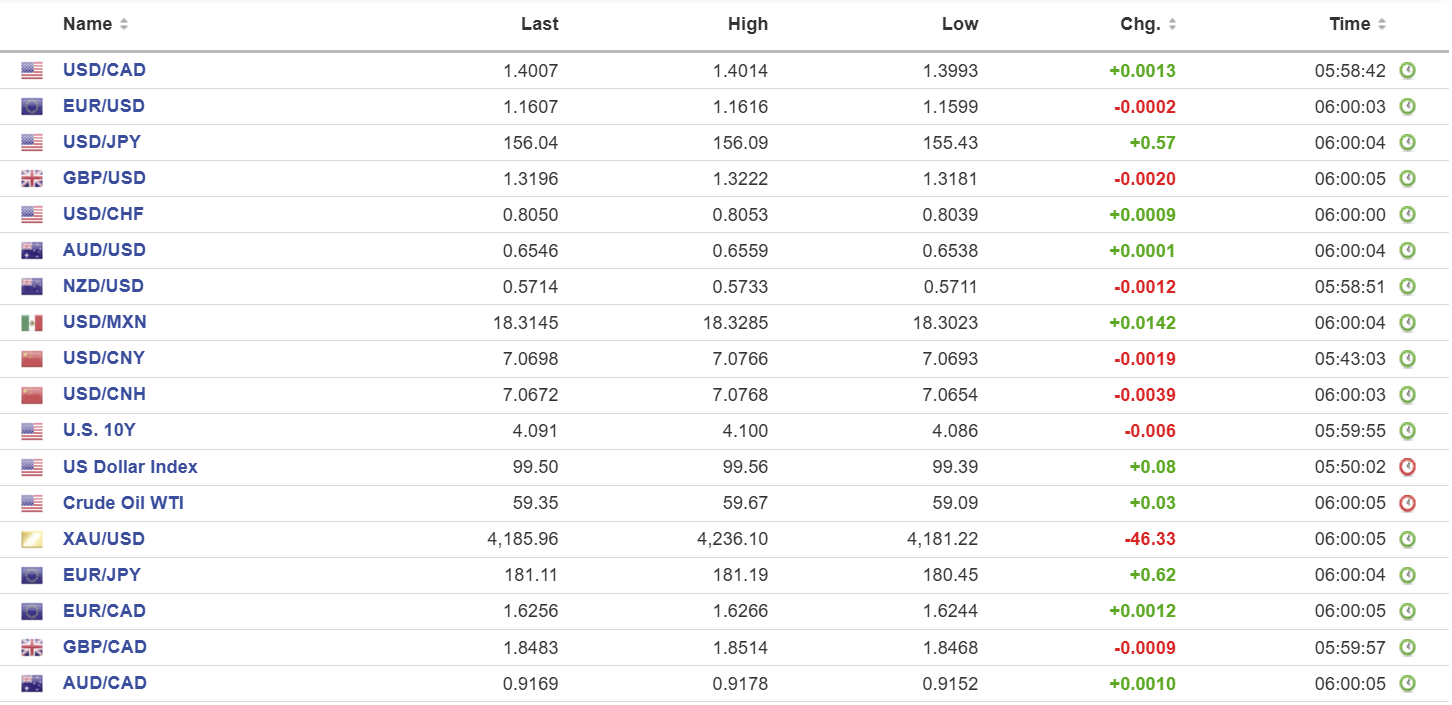Image resolution: width=1452 pixels, height=705 pixels.
Task: Sort by the Chg. column arrows
Action: [1173, 24]
